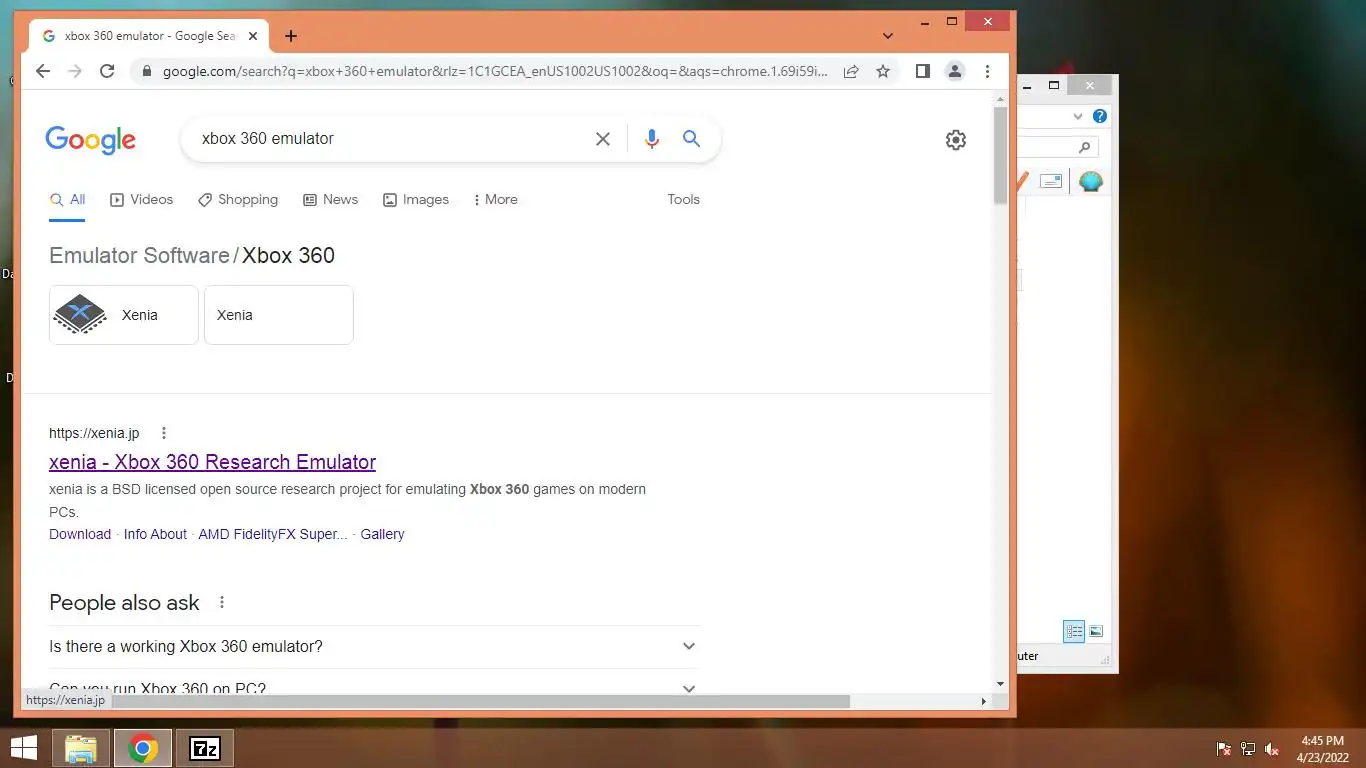Switch to the News tab
This screenshot has height=768, width=1366.
click(x=330, y=200)
